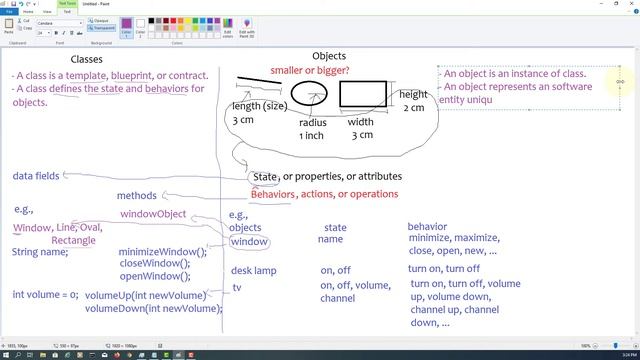
Task: Open the Mail app taskbar icon
Action: click(x=104, y=355)
